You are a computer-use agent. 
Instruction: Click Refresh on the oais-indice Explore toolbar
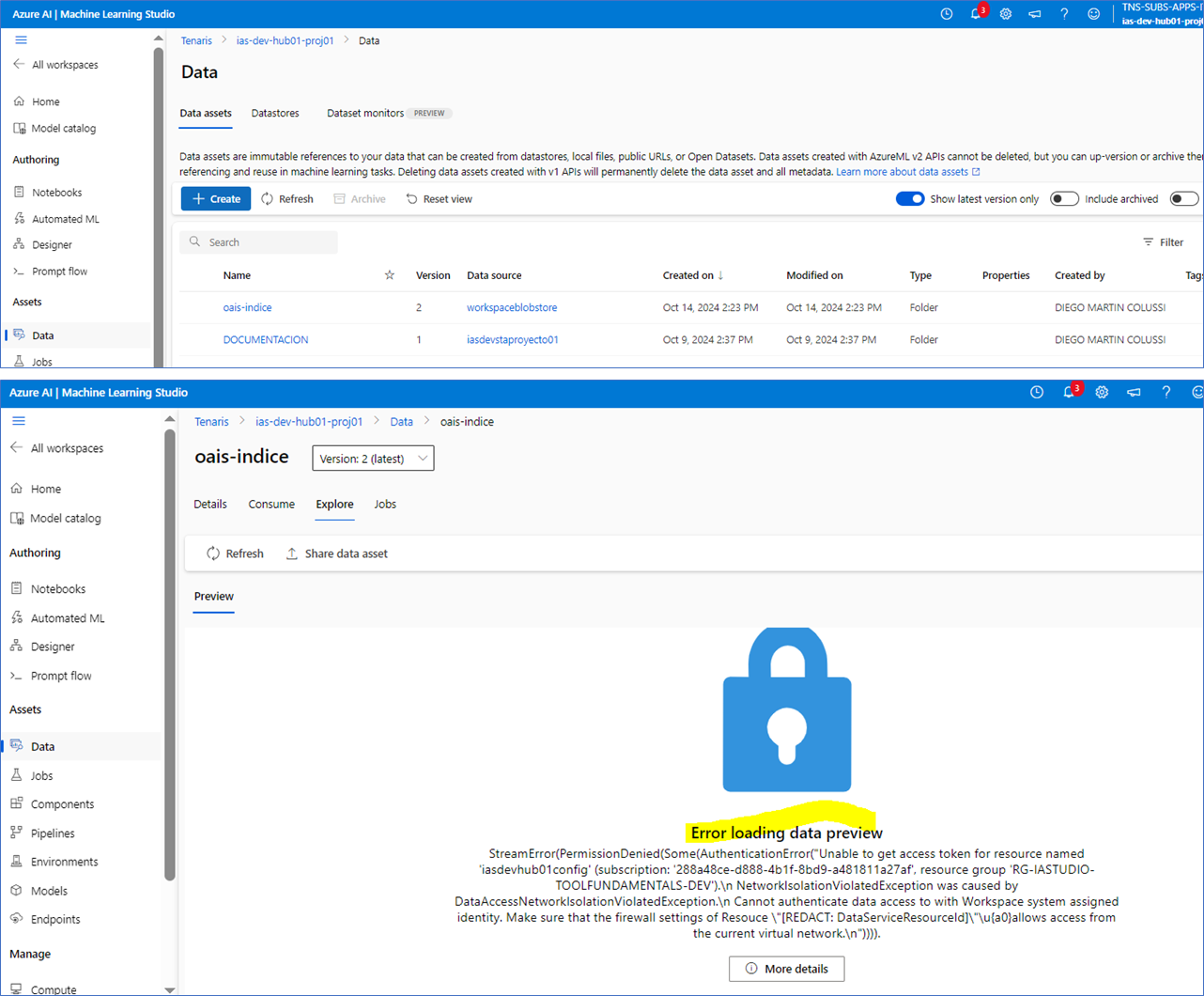[235, 553]
